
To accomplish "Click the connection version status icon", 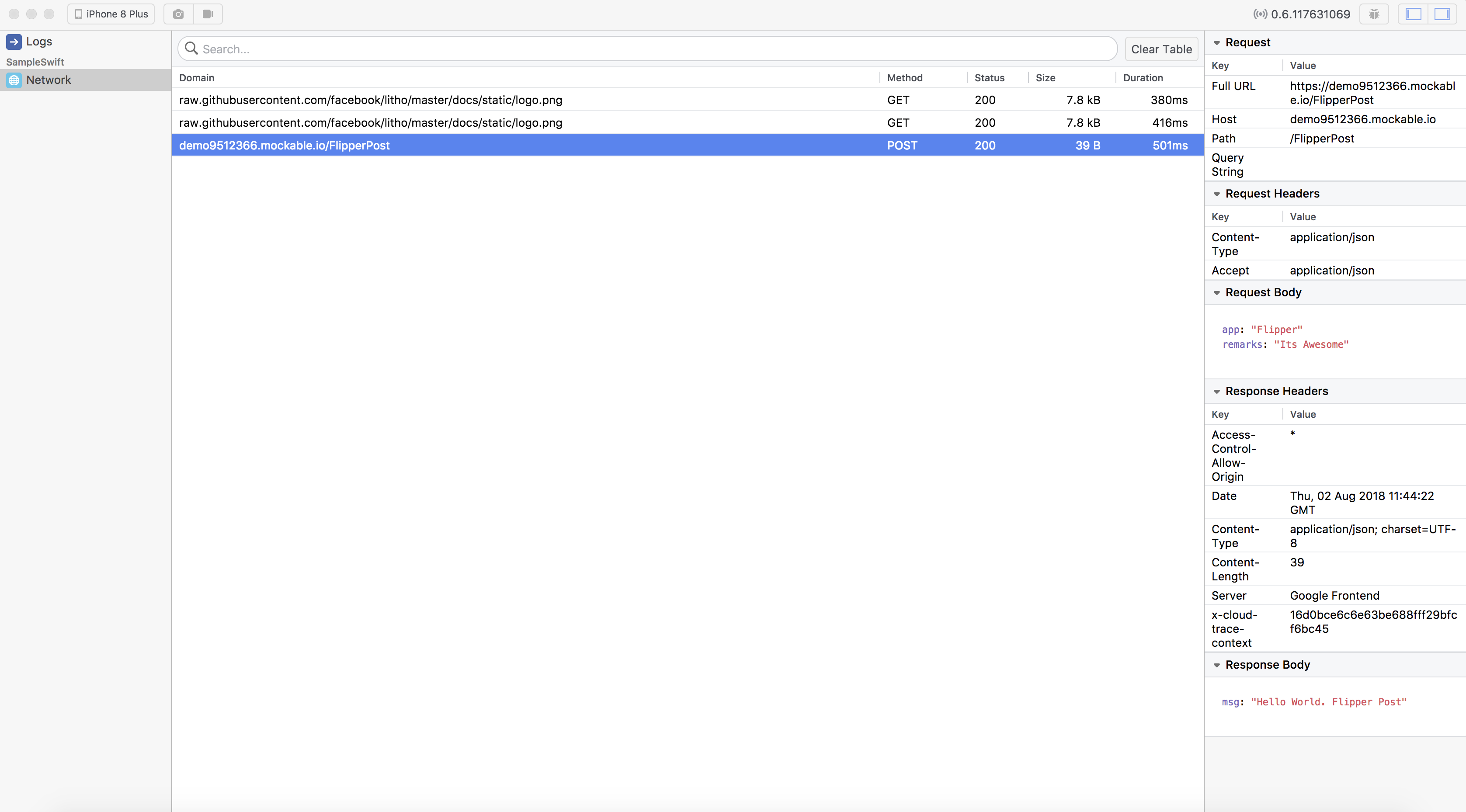I will (x=1260, y=14).
